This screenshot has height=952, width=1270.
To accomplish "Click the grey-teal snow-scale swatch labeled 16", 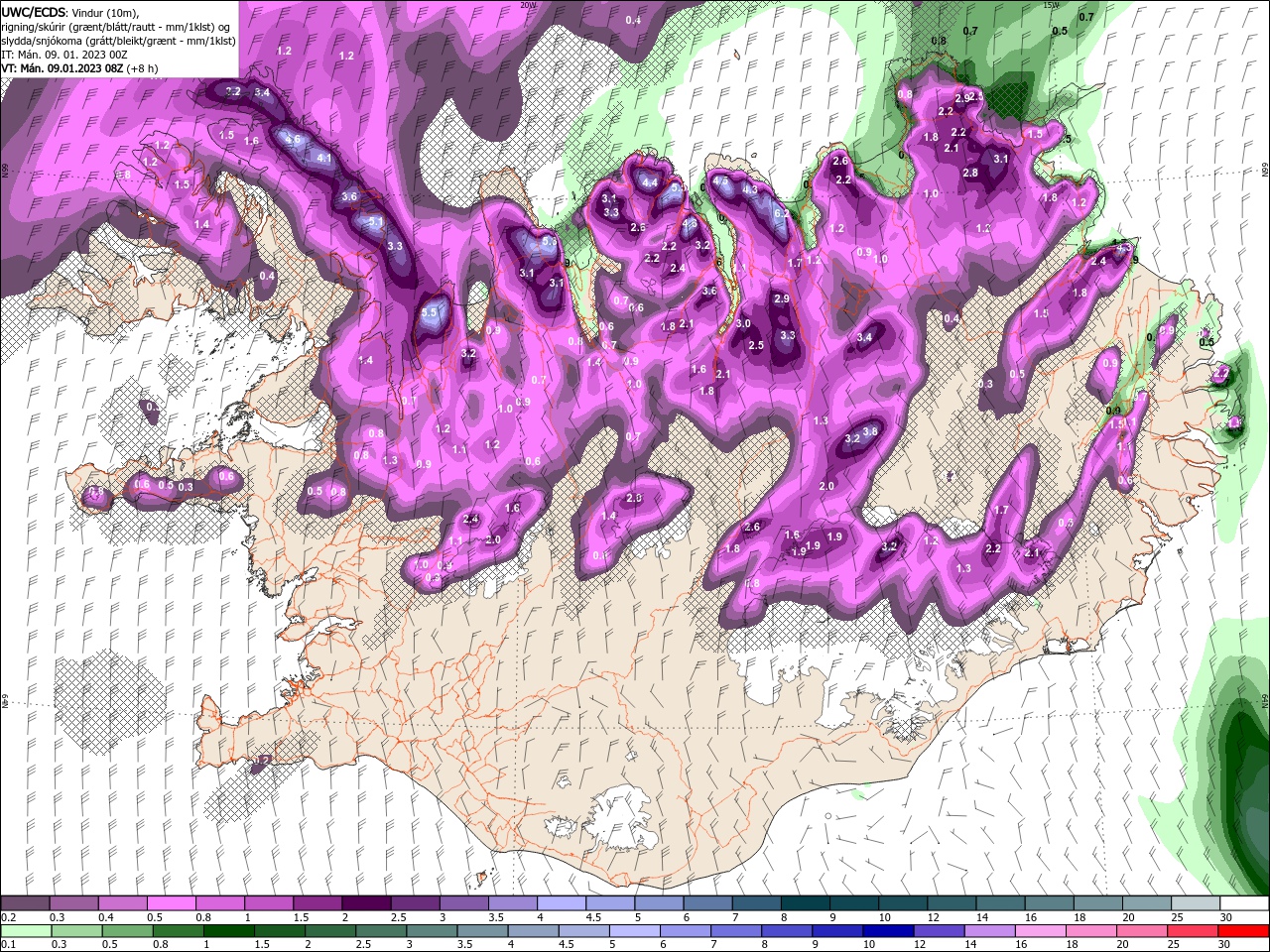I will click(1048, 903).
